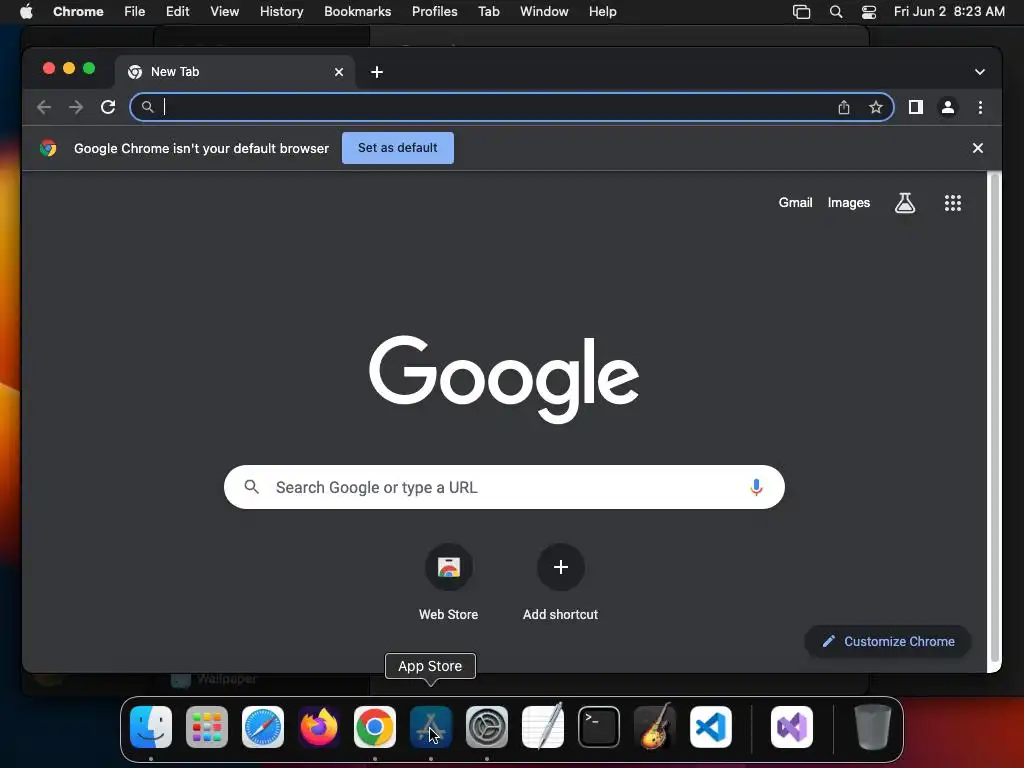Open the Edit menu
This screenshot has width=1024, height=768.
(x=177, y=11)
